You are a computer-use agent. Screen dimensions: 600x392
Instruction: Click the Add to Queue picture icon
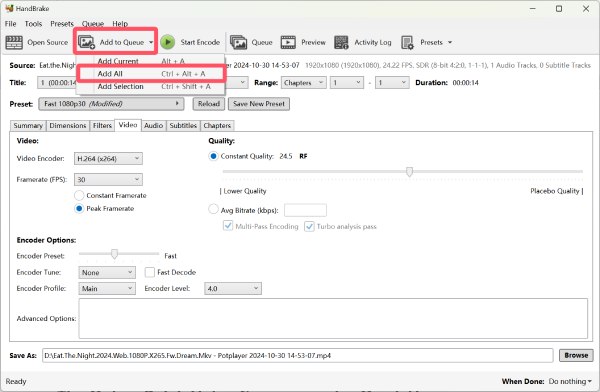pyautogui.click(x=86, y=42)
